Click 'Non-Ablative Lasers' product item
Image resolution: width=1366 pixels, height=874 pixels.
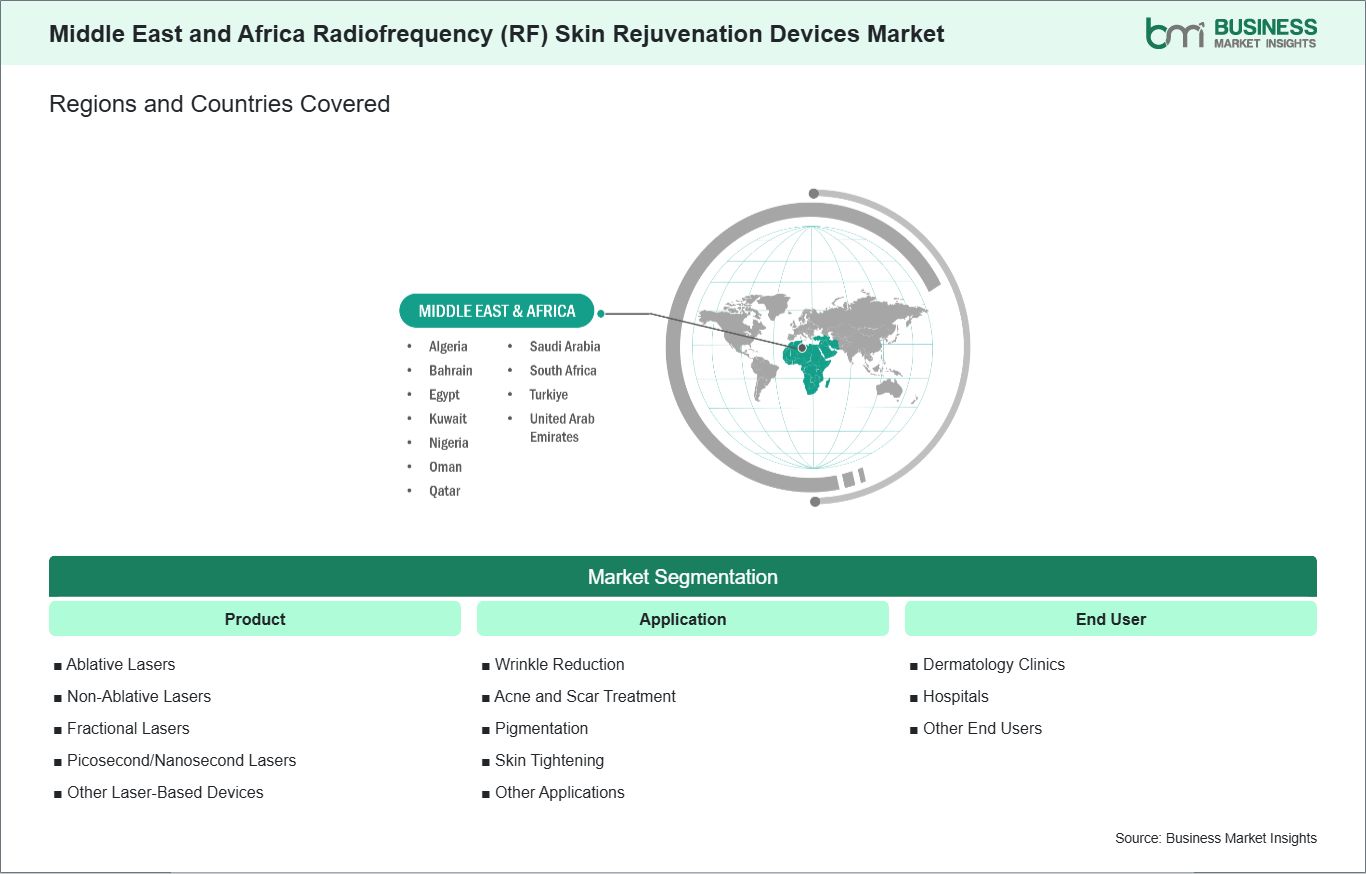click(x=139, y=696)
